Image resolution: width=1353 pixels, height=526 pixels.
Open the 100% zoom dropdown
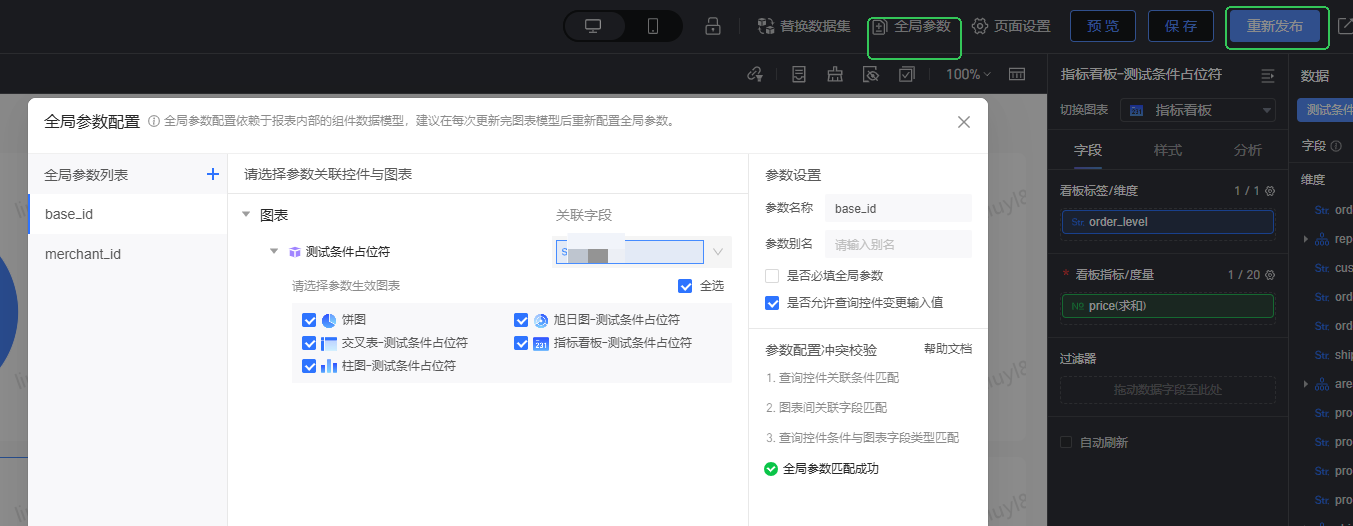click(968, 74)
